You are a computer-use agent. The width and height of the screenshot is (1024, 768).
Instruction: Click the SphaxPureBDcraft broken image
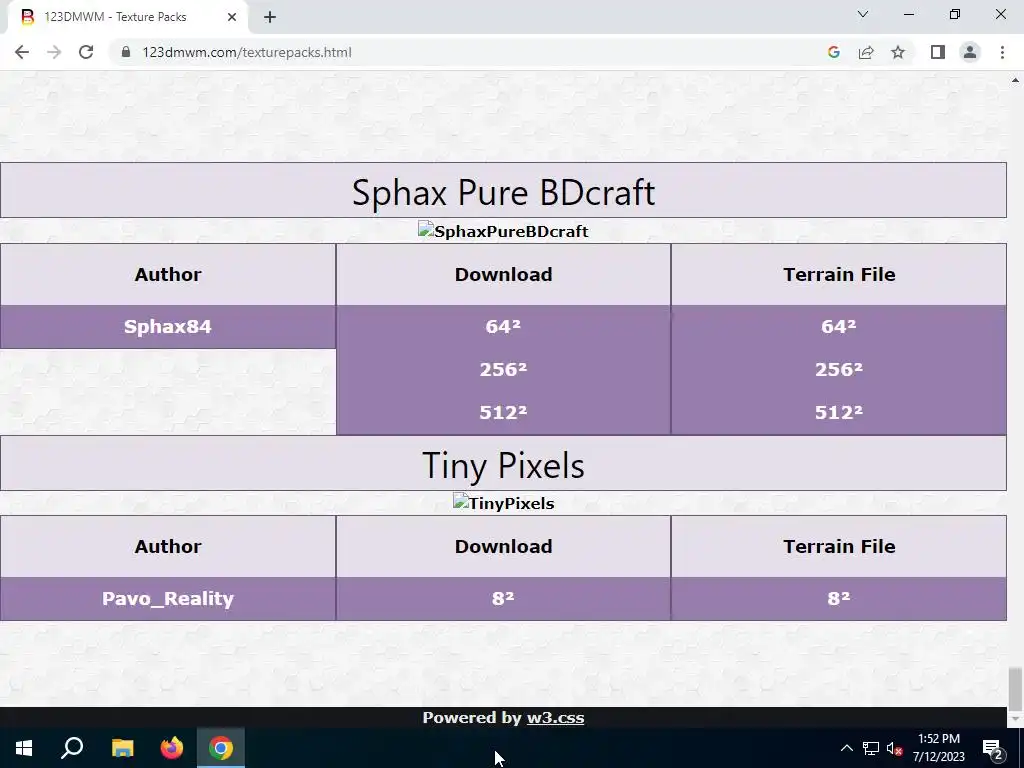click(x=503, y=231)
